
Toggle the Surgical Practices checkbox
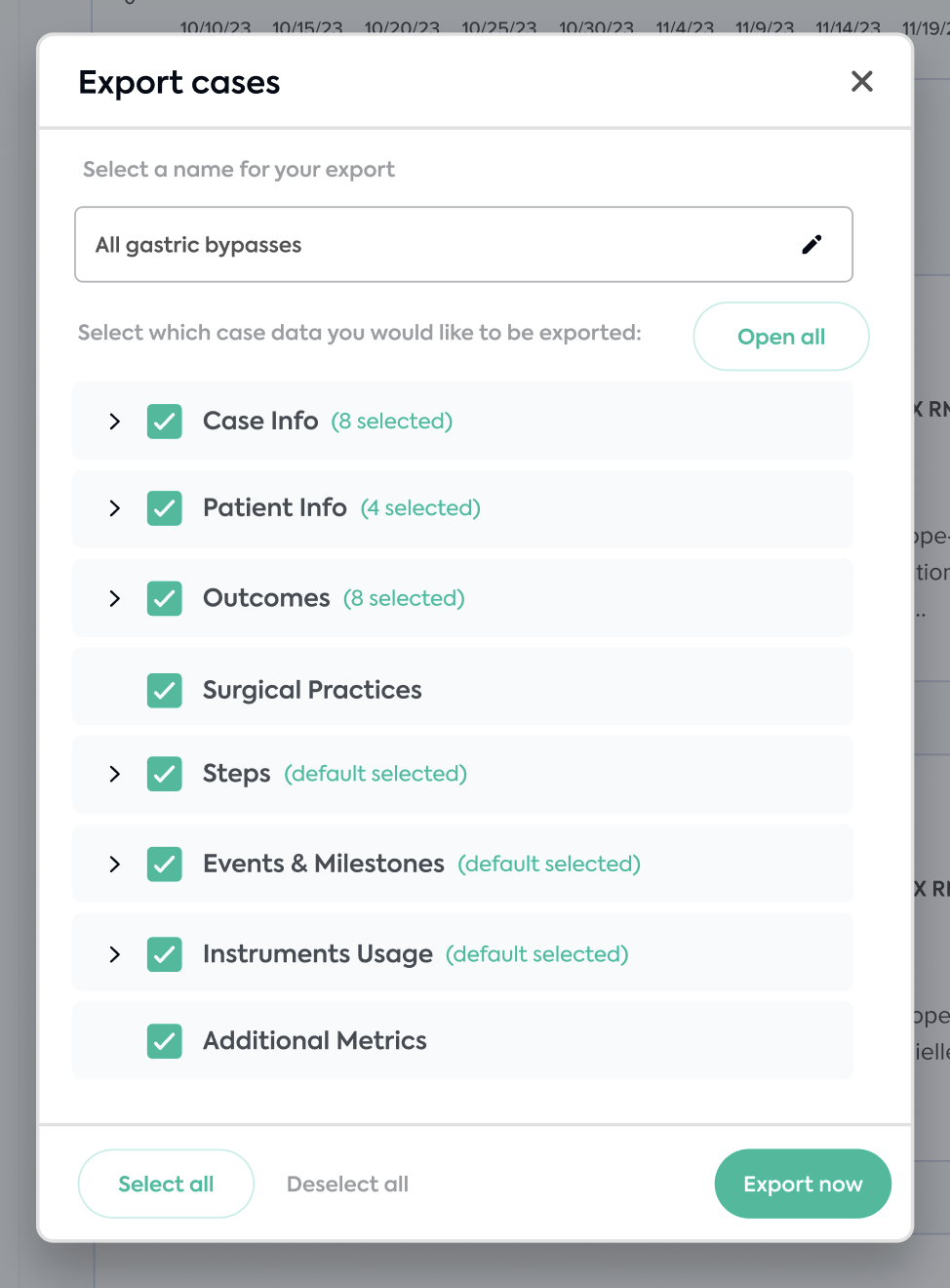(x=165, y=691)
